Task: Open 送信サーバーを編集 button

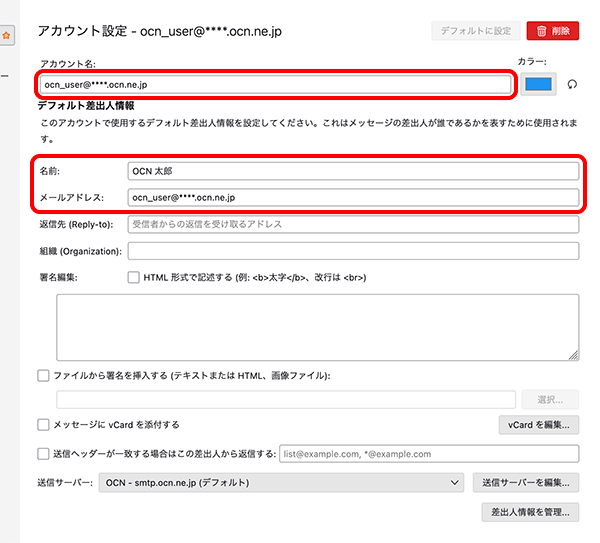Action: tap(525, 483)
